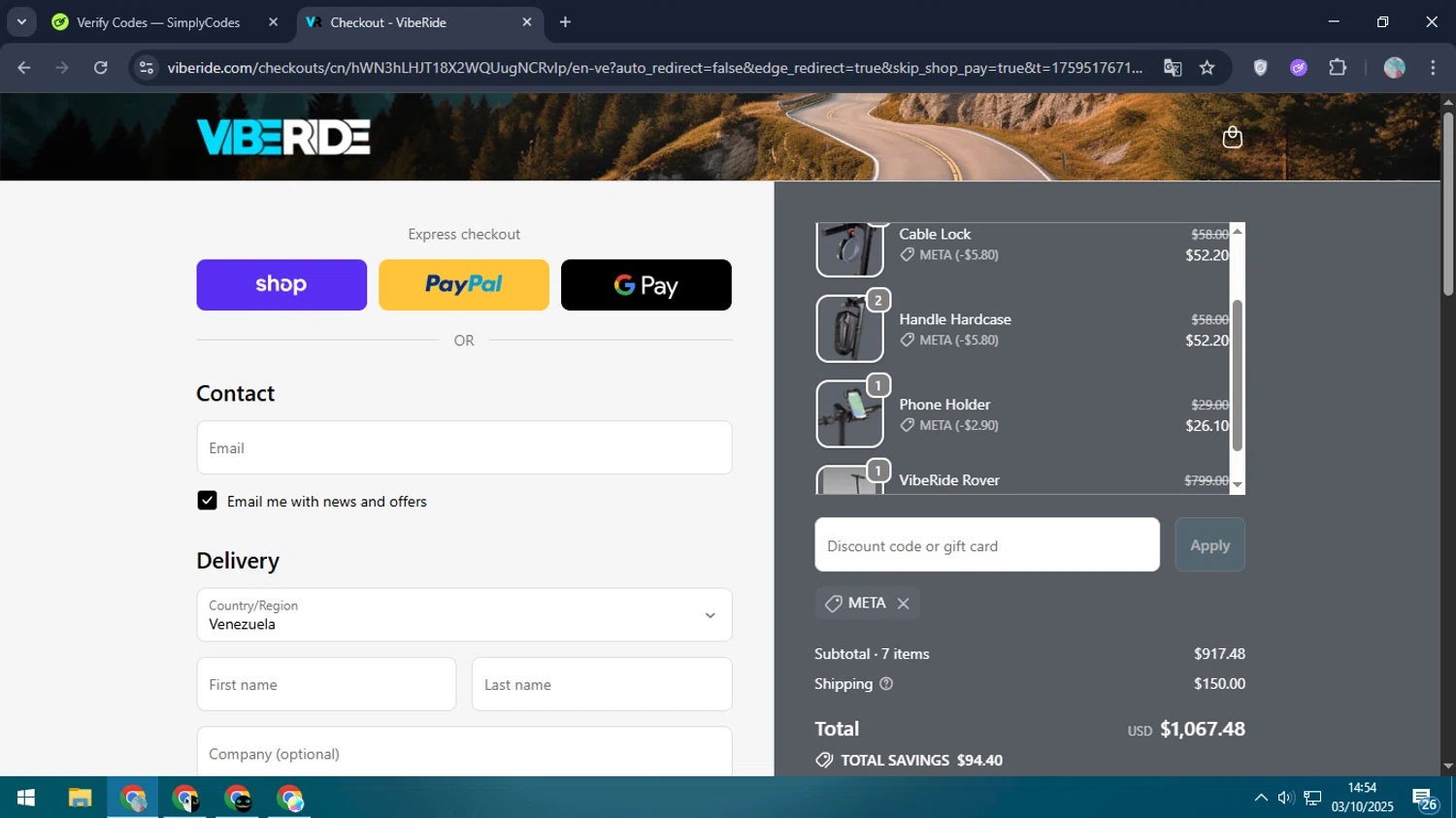Click the Handle Hardcase product thumbnail
The height and width of the screenshot is (818, 1456).
click(849, 329)
